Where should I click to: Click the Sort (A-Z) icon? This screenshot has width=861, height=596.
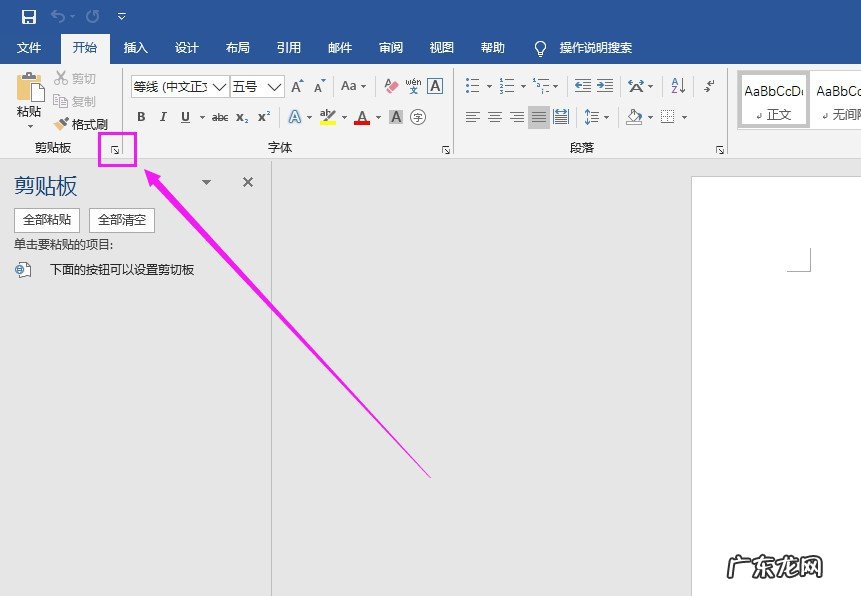pos(677,87)
